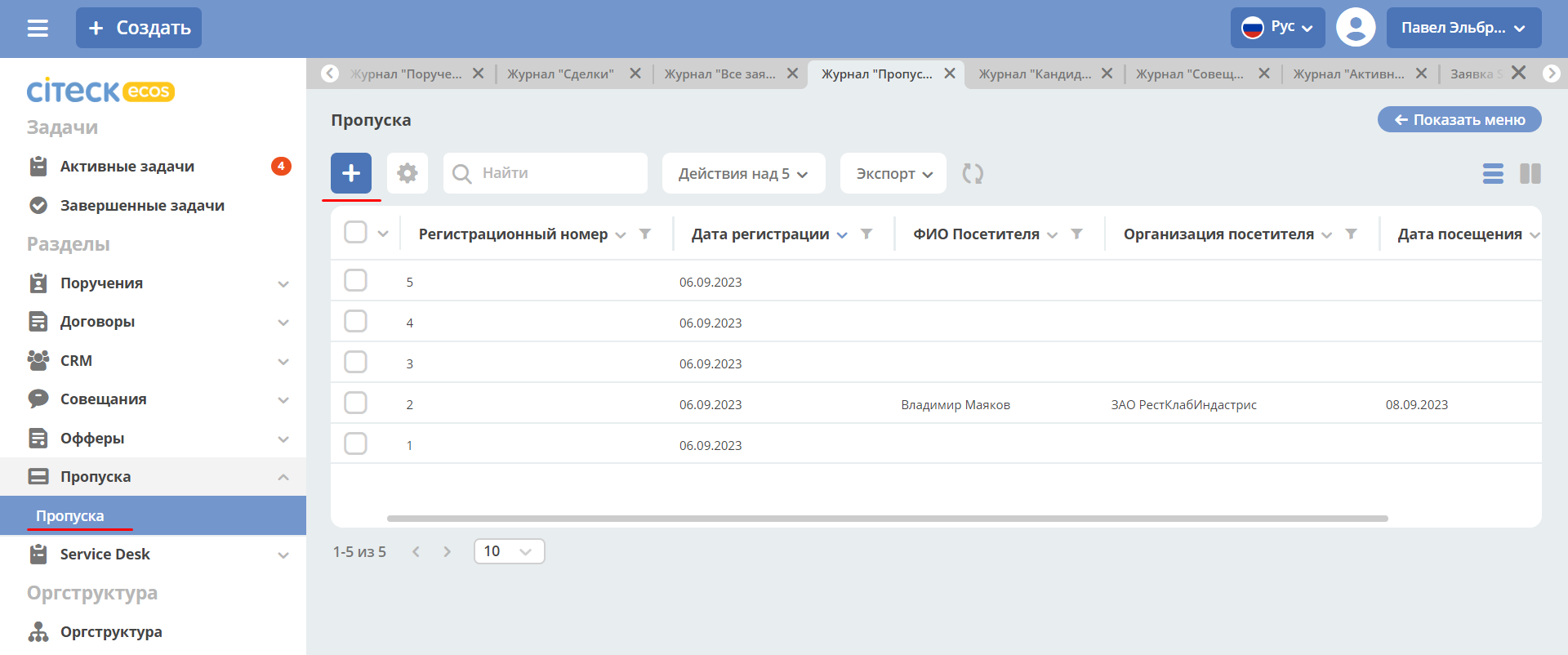Collapse the Пропуска section

point(283,477)
